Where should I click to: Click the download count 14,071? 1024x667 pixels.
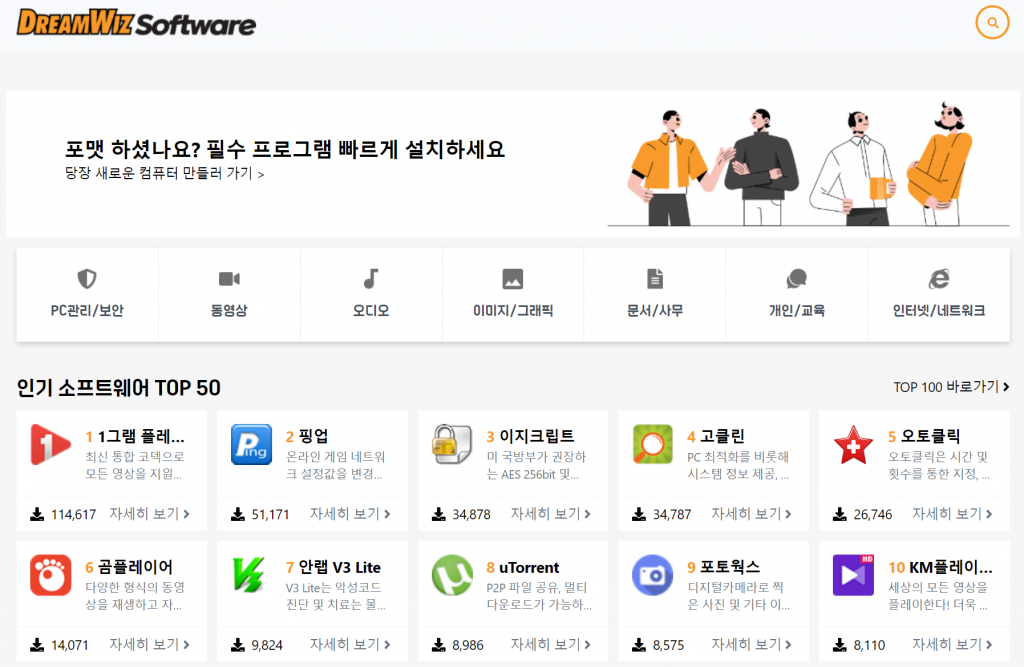(69, 645)
